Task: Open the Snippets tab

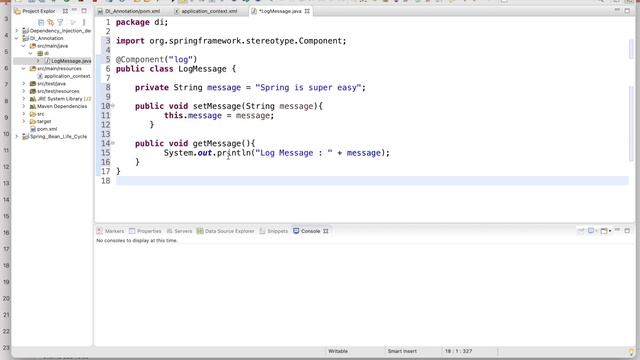Action: [x=273, y=231]
